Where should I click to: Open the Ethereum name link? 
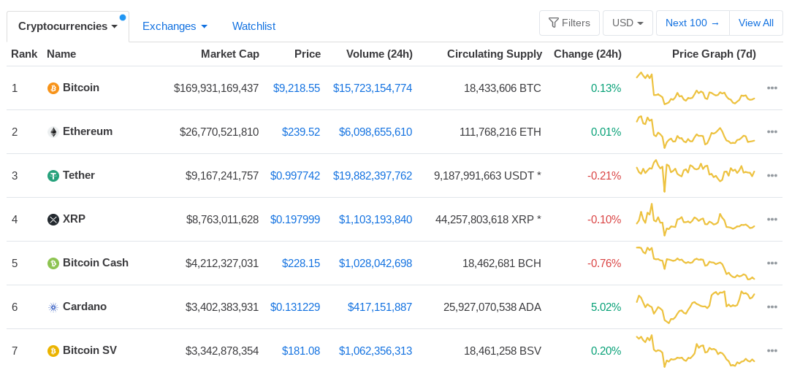click(88, 132)
